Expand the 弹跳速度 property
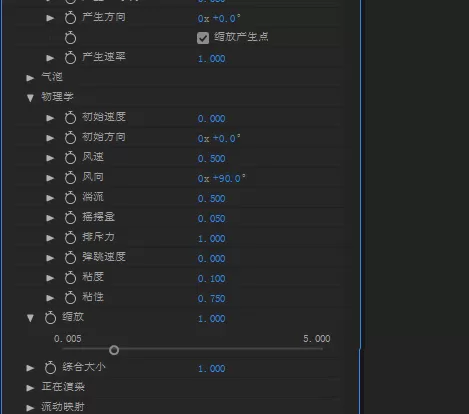Viewport: 469px width, 414px height. (x=50, y=258)
